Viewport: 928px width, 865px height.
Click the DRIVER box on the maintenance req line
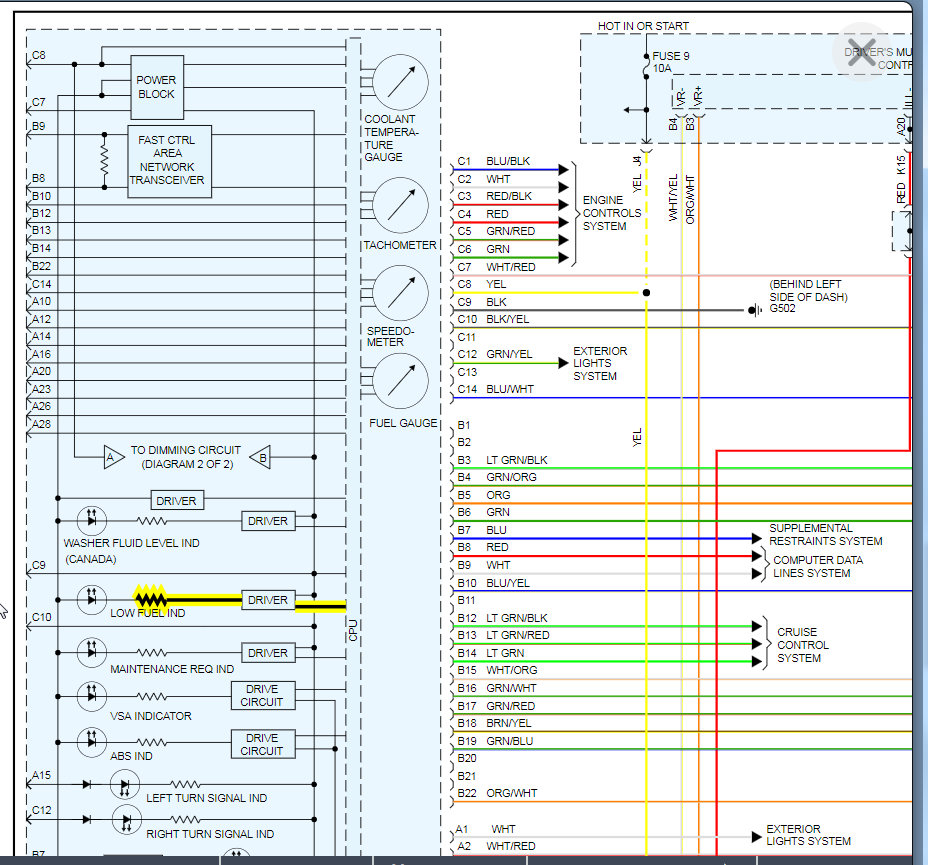click(268, 653)
